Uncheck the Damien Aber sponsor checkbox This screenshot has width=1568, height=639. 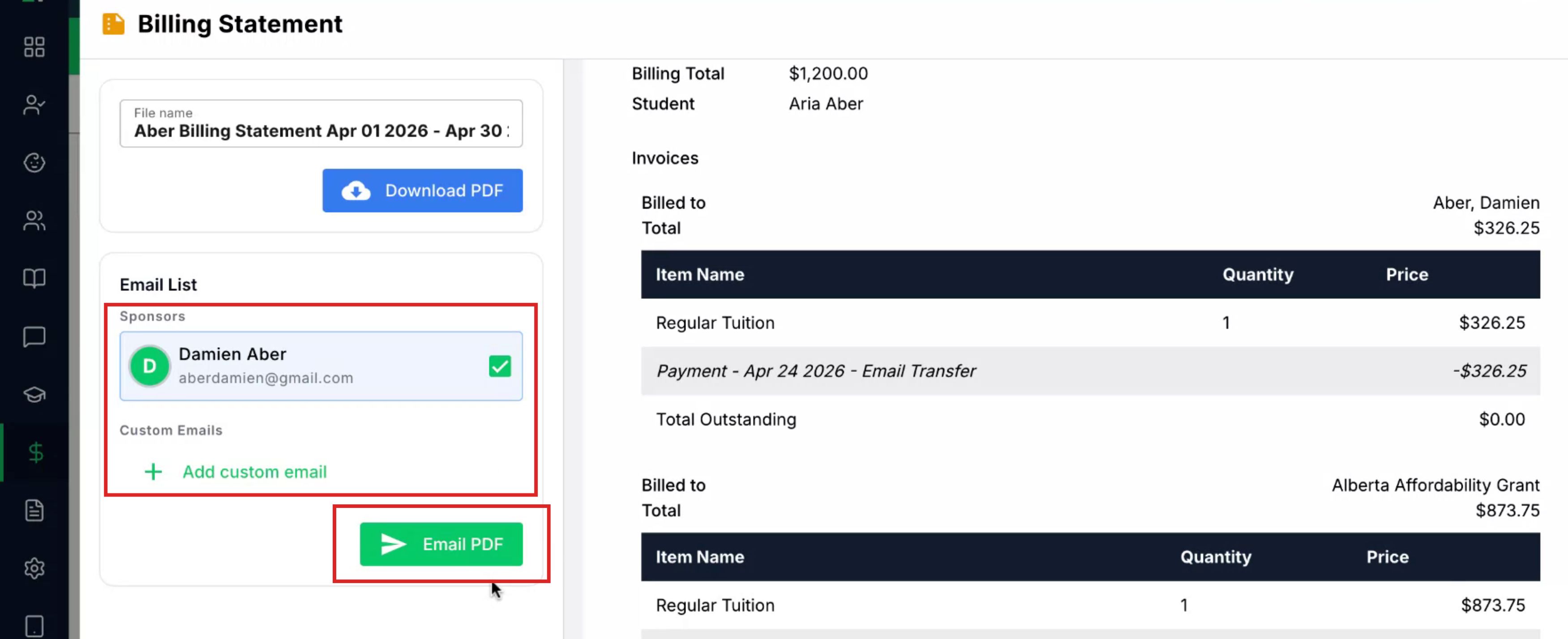tap(500, 366)
